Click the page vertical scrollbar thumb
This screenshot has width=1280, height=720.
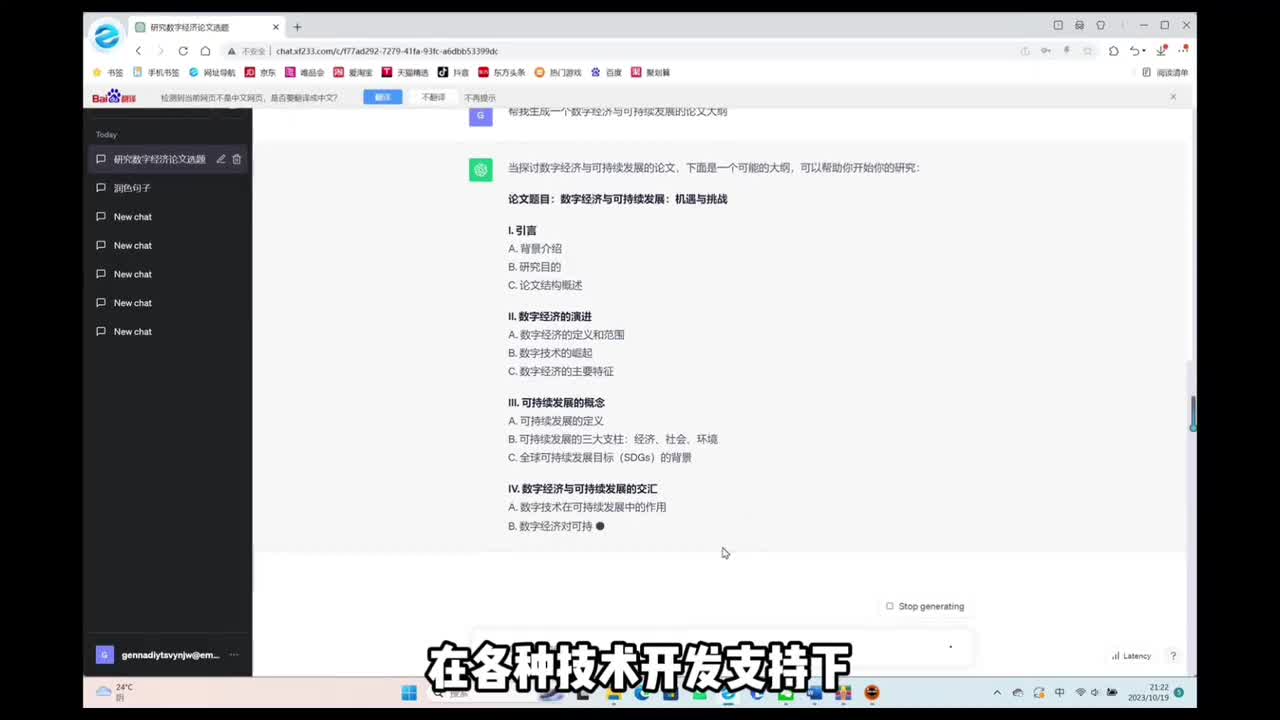[1192, 413]
